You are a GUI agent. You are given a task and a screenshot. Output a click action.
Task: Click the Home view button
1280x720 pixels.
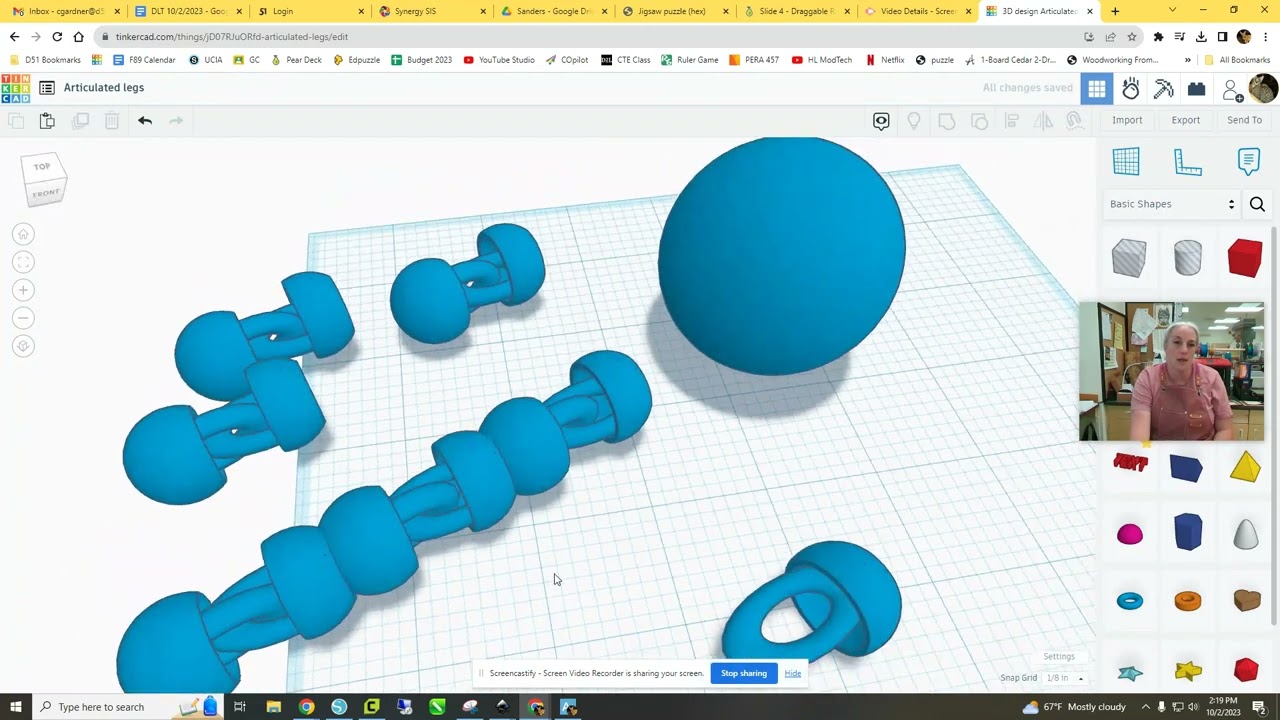[23, 234]
